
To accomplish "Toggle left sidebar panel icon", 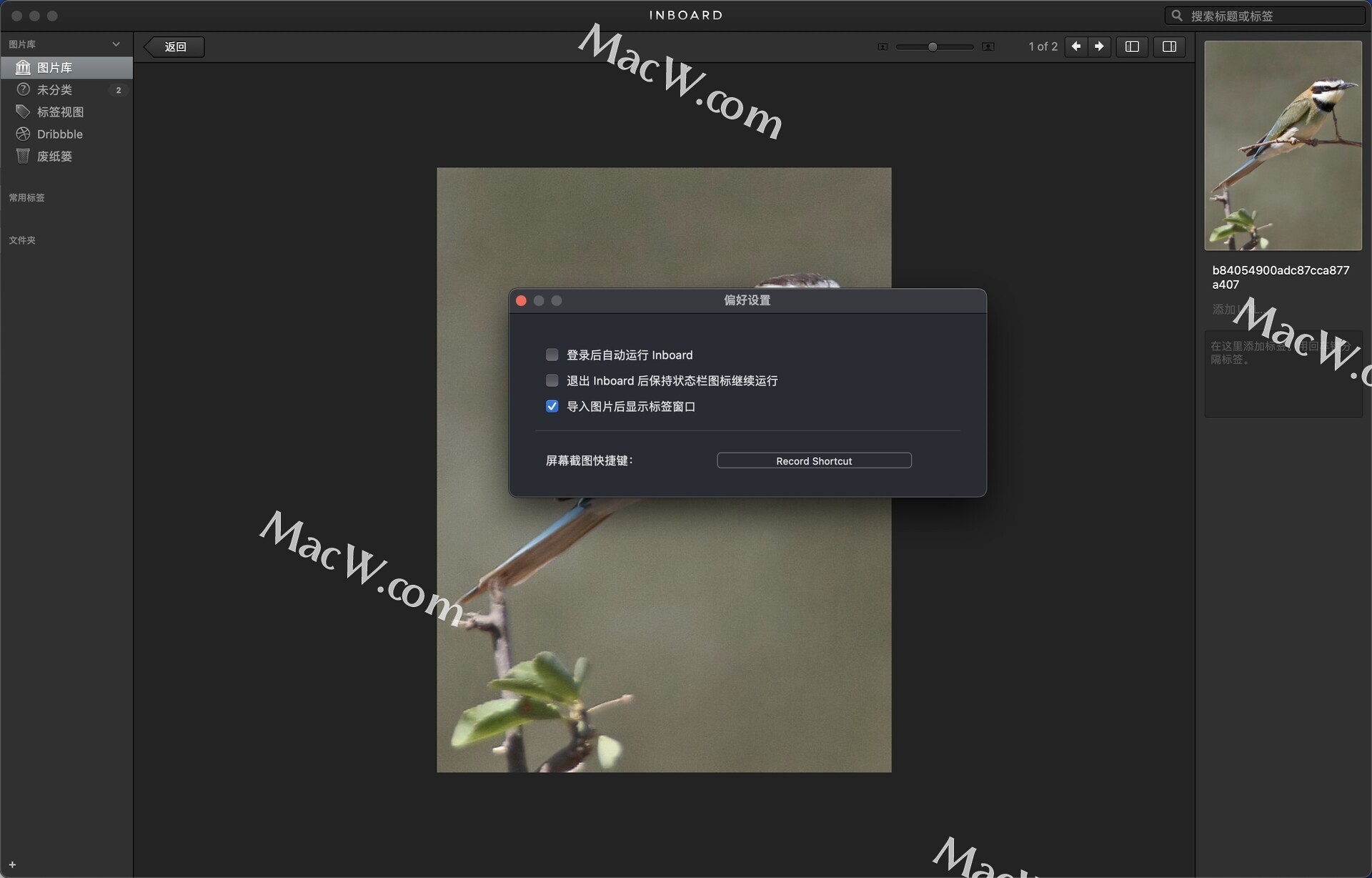I will tap(1132, 46).
